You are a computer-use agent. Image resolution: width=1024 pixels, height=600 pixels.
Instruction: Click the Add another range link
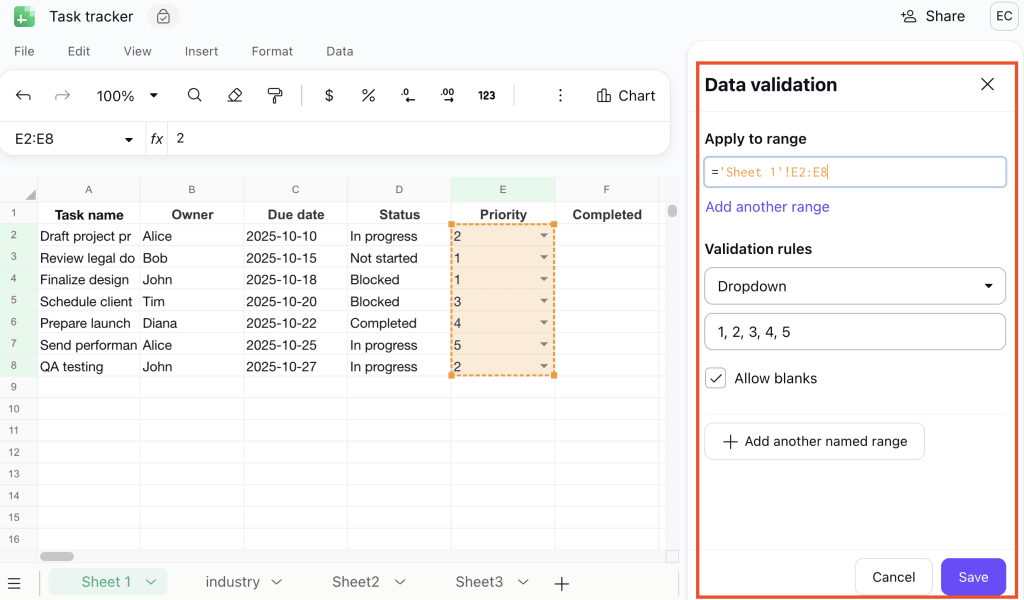pos(767,206)
